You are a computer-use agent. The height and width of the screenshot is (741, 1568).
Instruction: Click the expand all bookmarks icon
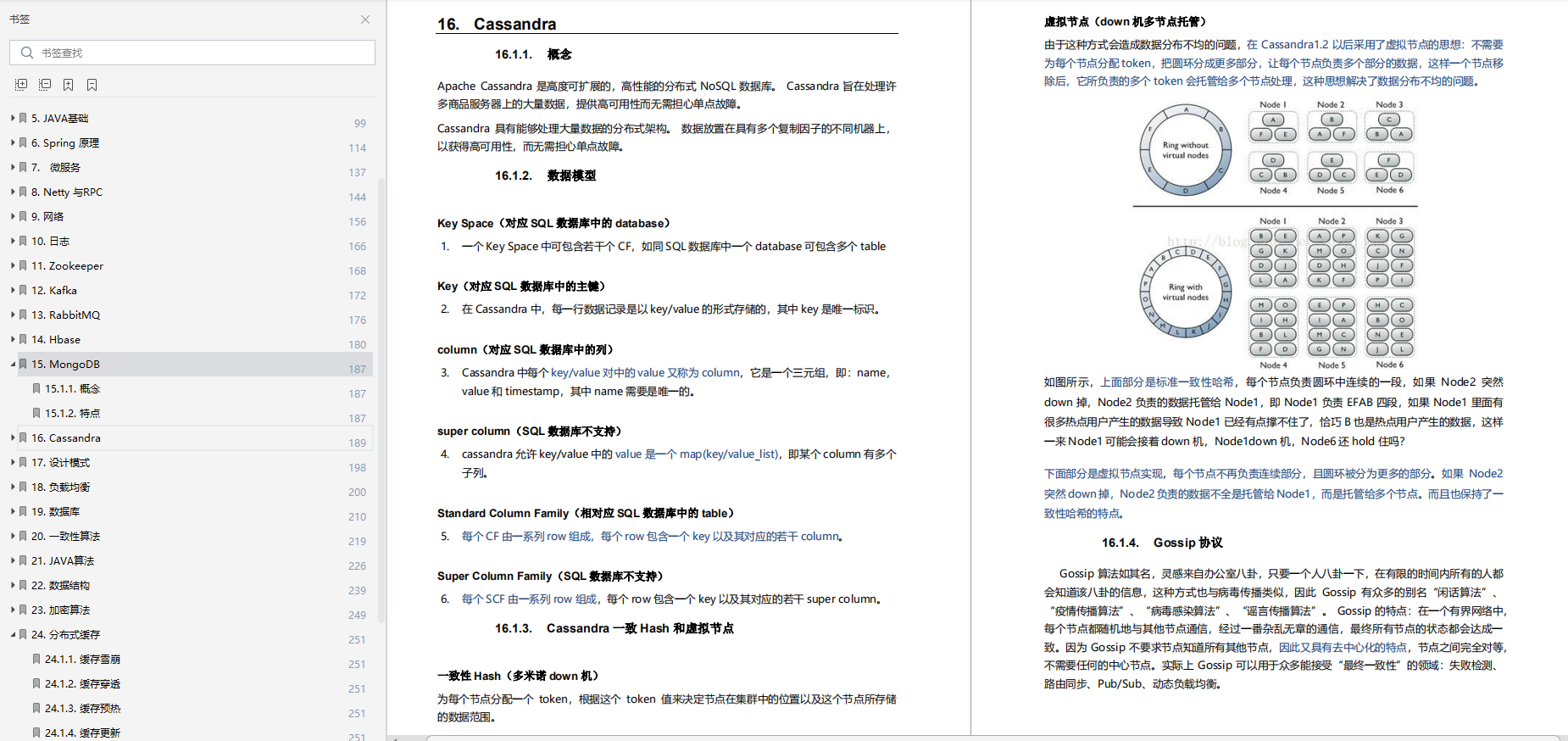(x=21, y=85)
